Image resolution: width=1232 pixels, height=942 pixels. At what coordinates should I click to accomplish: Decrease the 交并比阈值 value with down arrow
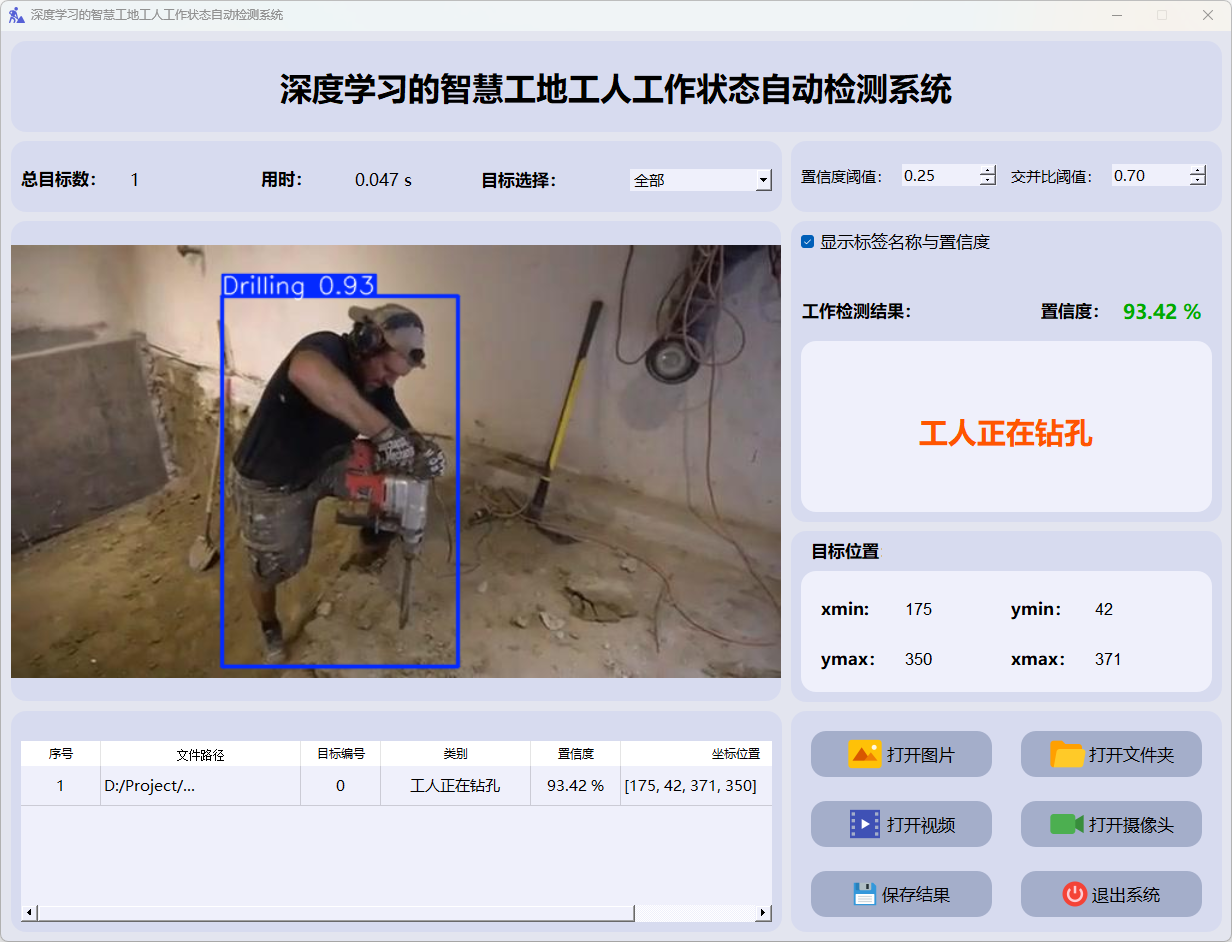coord(1198,181)
